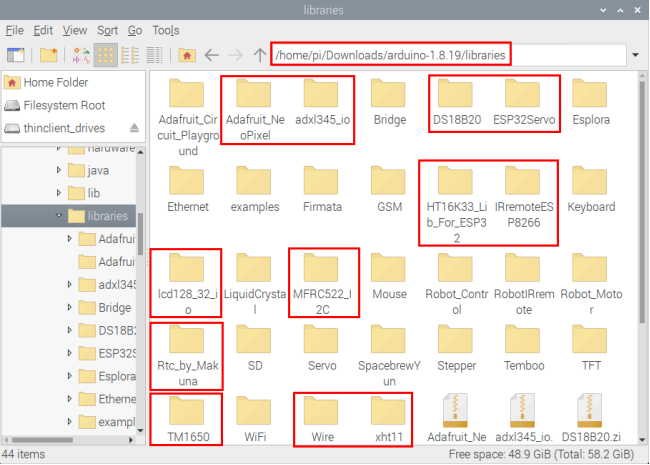
Task: Expand the DS18B tree node
Action: tap(69, 330)
